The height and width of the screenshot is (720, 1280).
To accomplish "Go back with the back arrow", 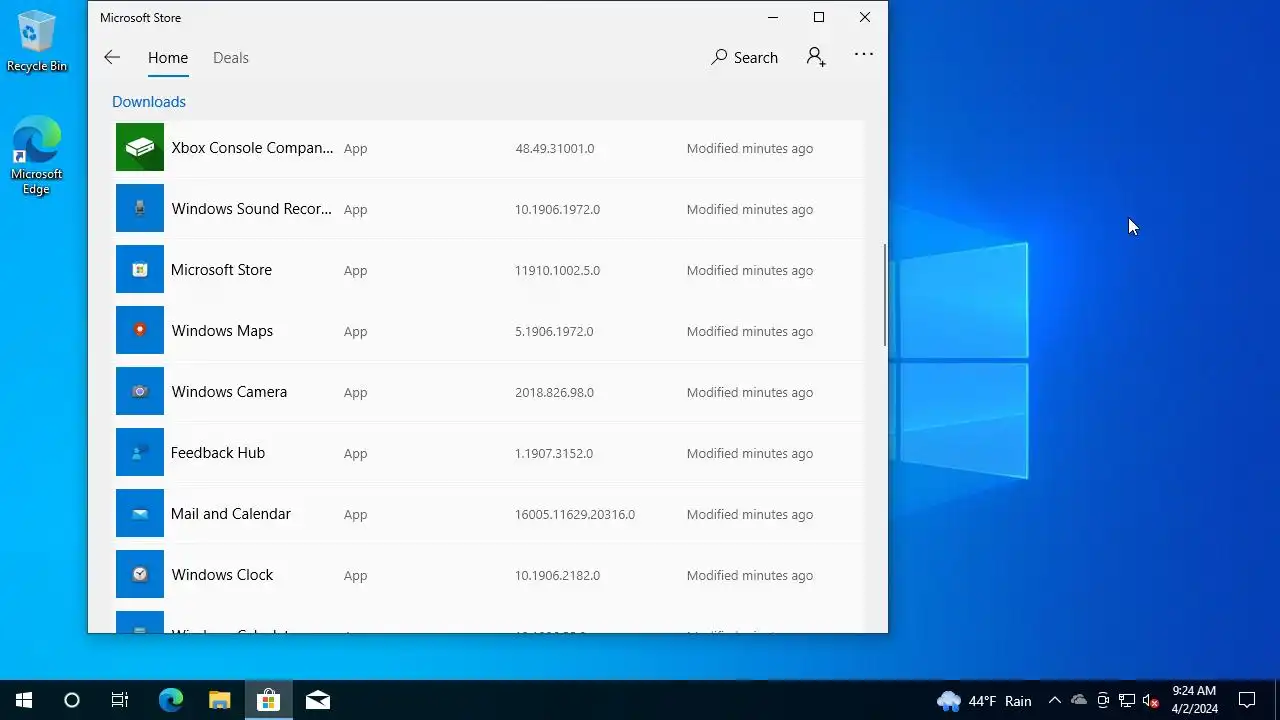I will (112, 58).
